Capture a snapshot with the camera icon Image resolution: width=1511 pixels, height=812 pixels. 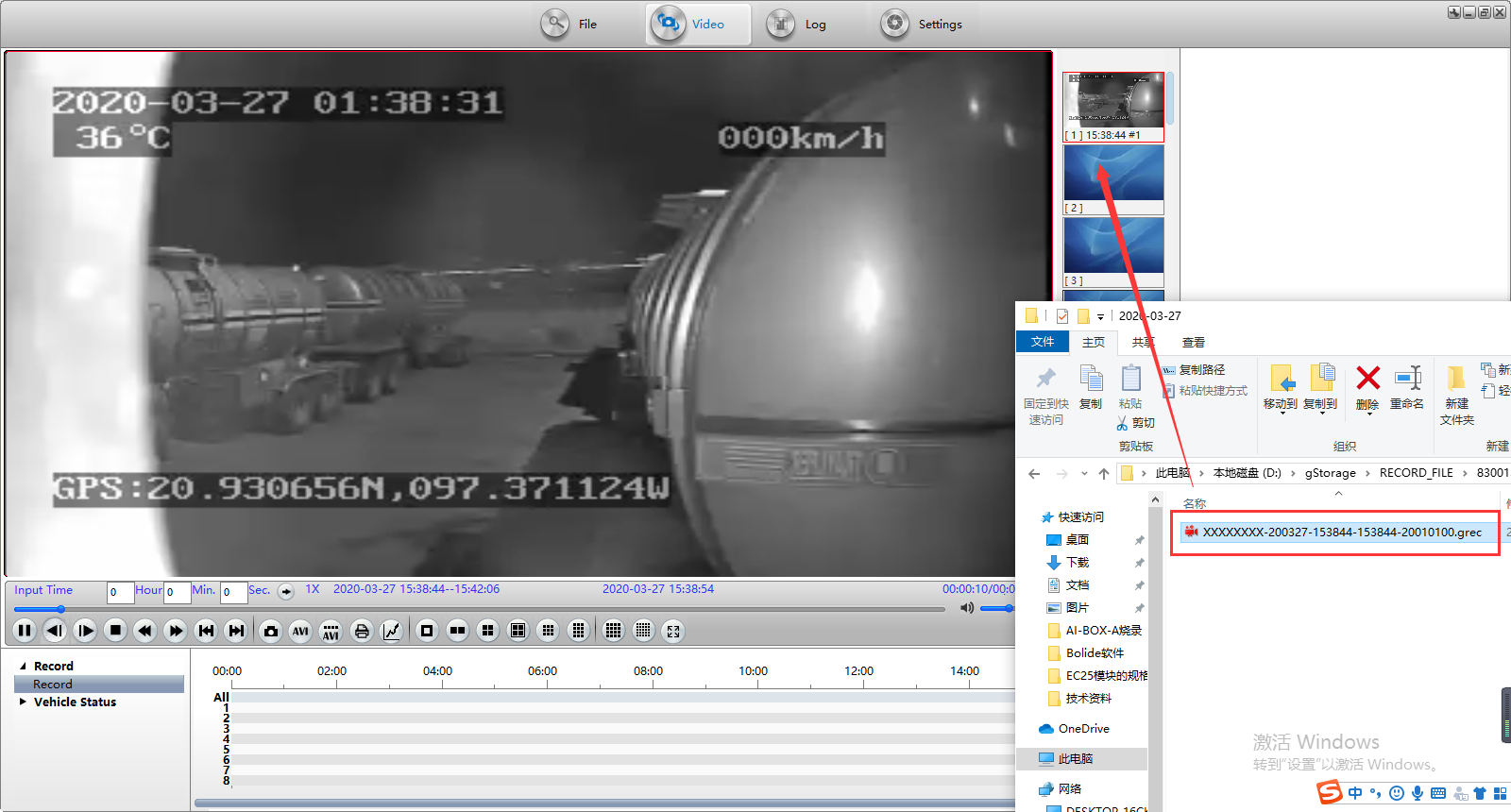point(271,631)
